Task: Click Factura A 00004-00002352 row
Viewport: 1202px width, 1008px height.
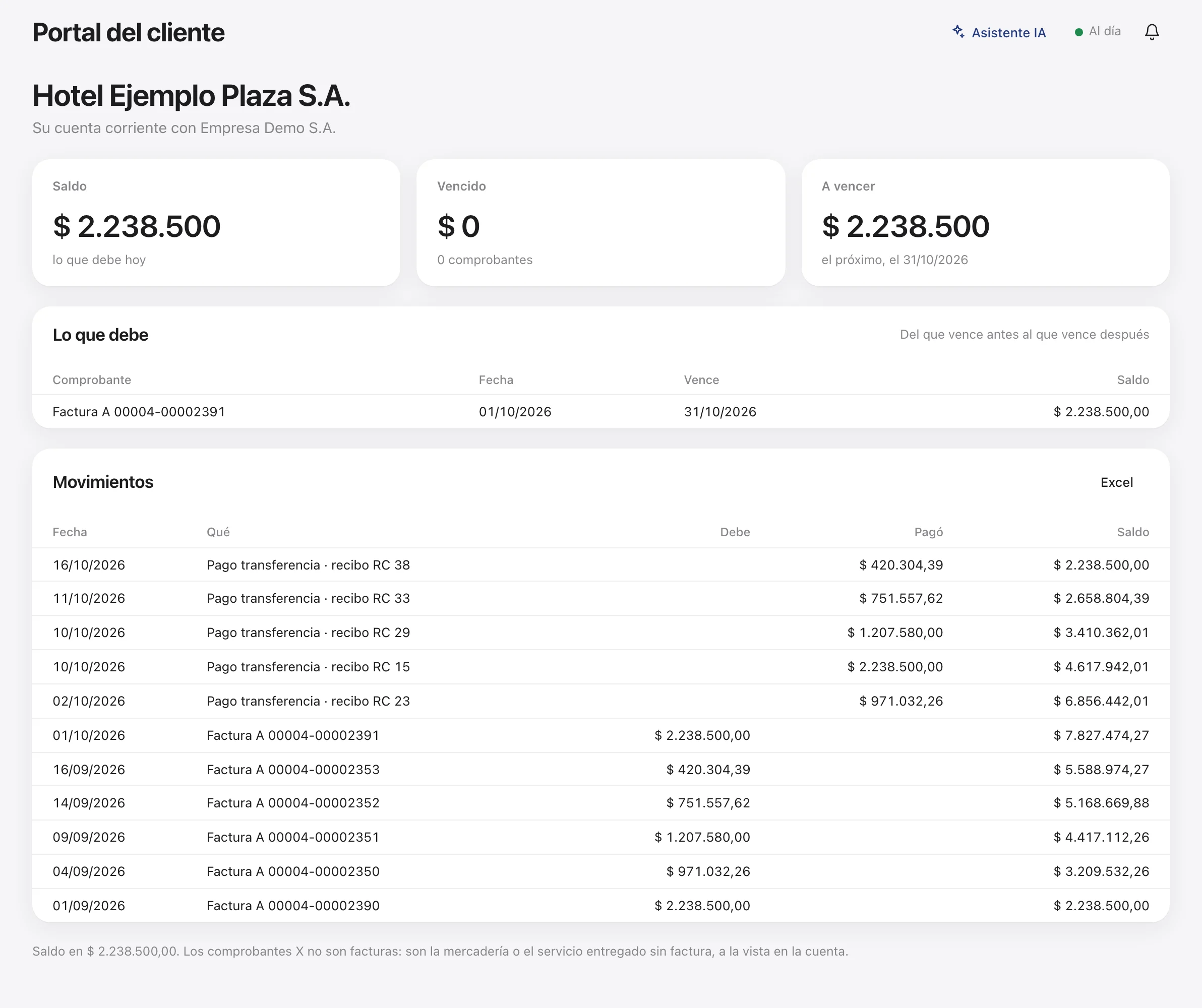Action: [x=600, y=803]
